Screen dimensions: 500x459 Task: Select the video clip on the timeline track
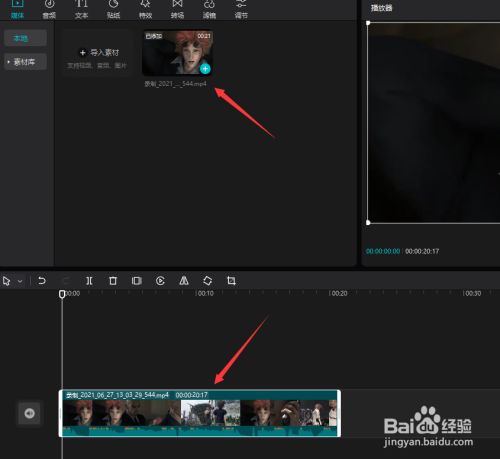point(200,413)
